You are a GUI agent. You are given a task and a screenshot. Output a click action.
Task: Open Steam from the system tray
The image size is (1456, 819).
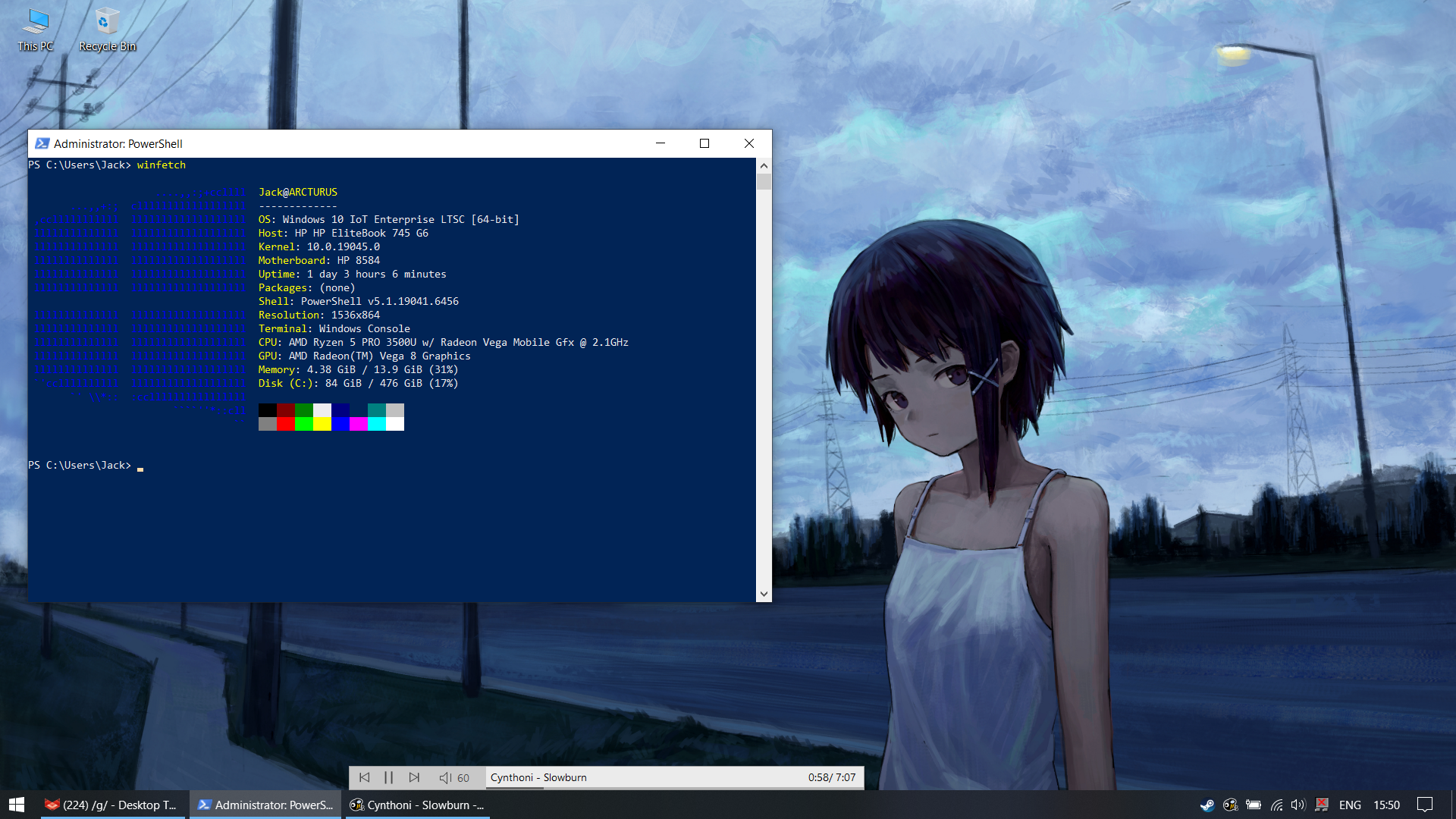click(1207, 805)
